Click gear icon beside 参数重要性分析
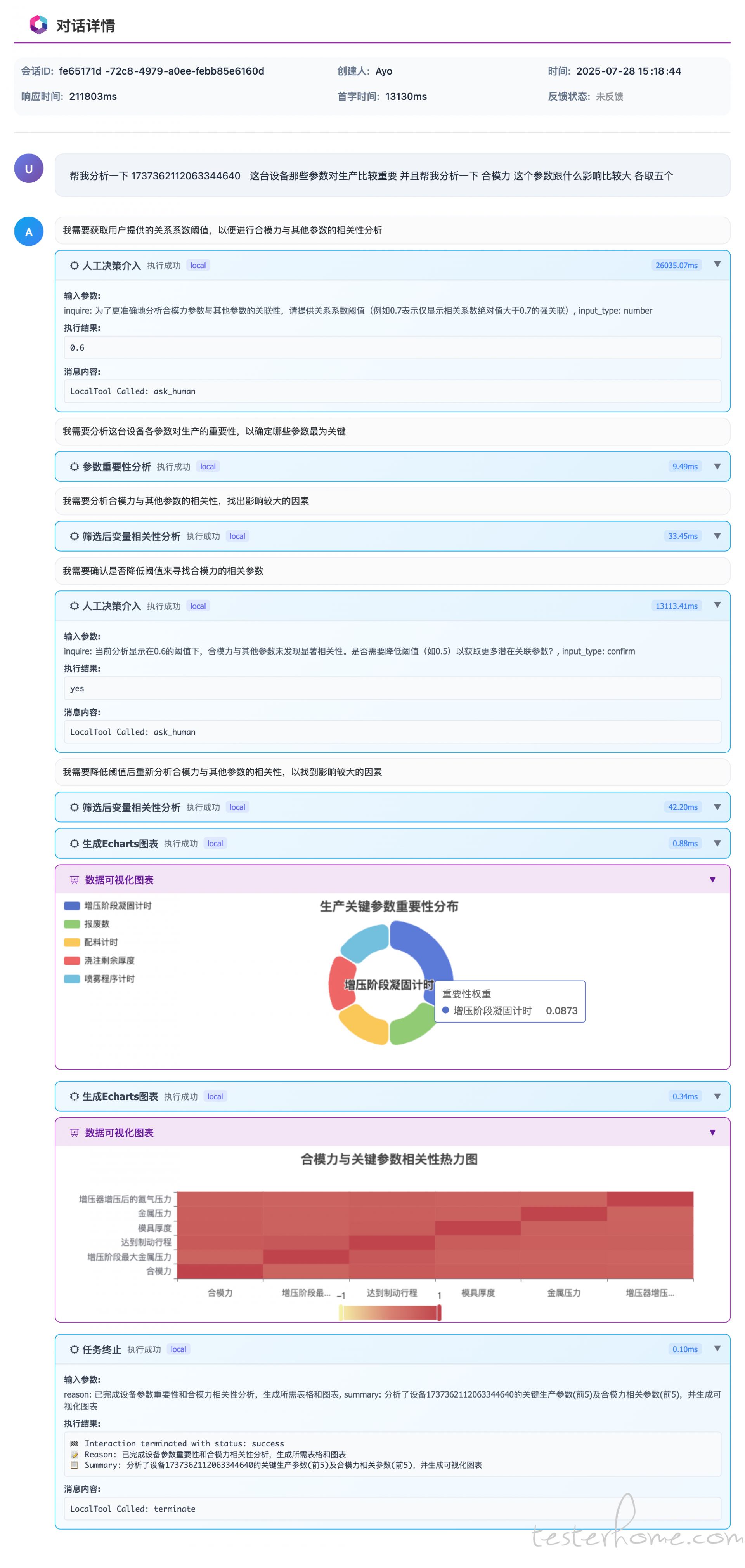Screen dimensions: 745x1568 (x=74, y=467)
